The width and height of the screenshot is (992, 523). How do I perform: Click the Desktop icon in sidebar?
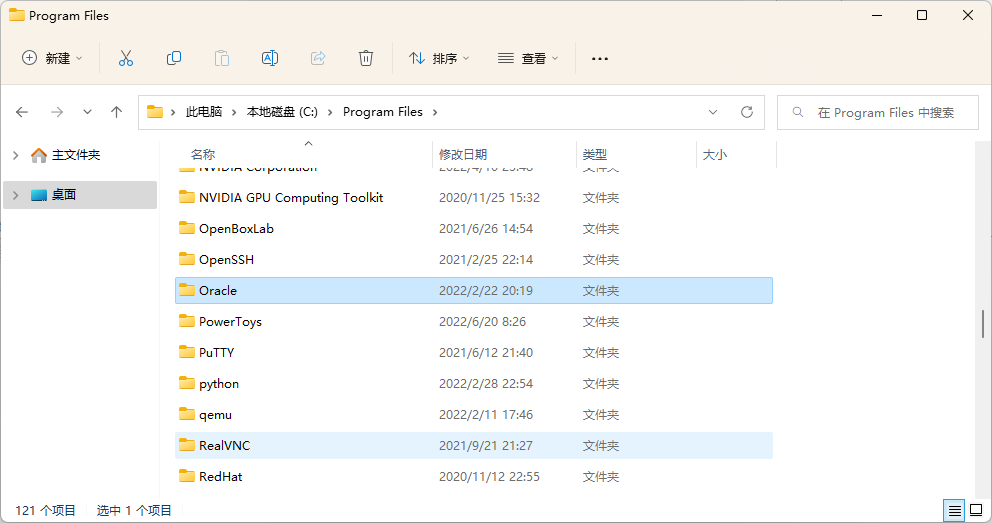[x=39, y=195]
